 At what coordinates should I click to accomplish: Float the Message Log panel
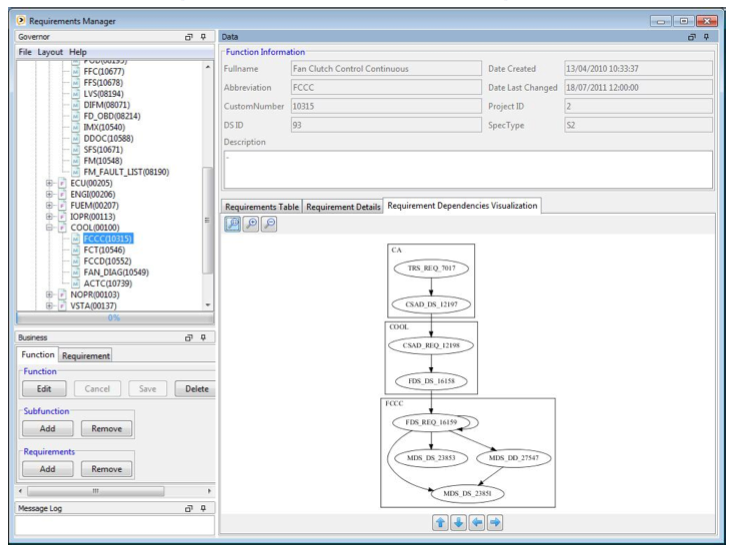click(189, 508)
